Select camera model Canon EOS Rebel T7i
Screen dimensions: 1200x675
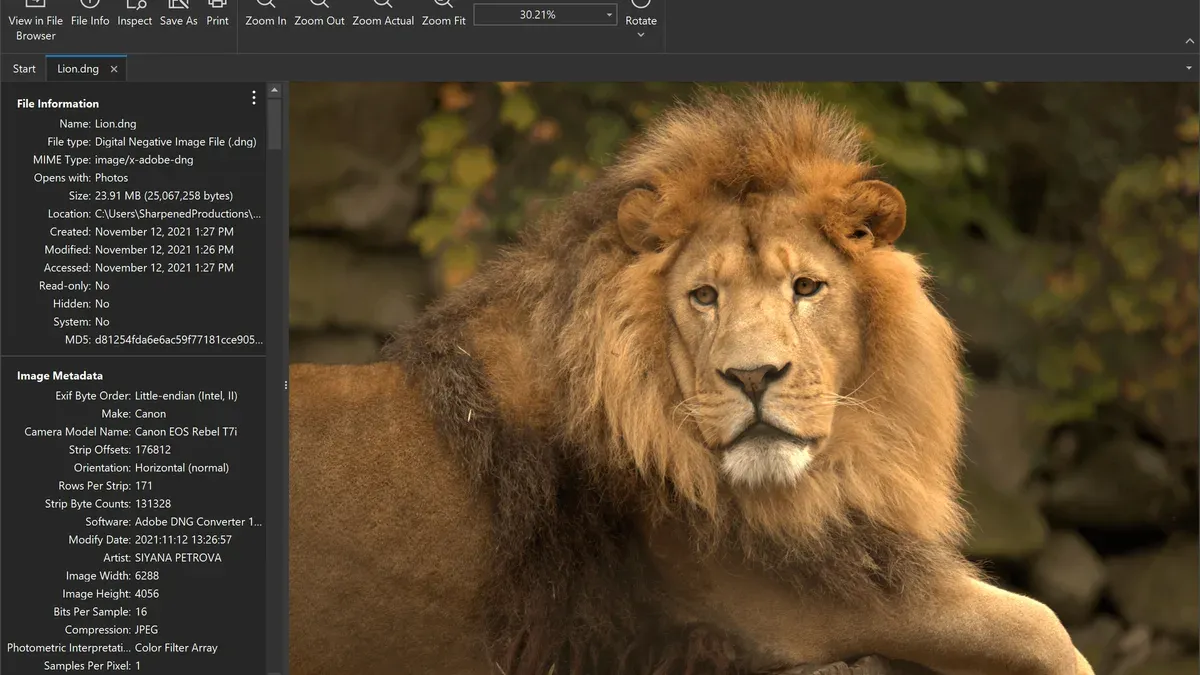click(186, 432)
